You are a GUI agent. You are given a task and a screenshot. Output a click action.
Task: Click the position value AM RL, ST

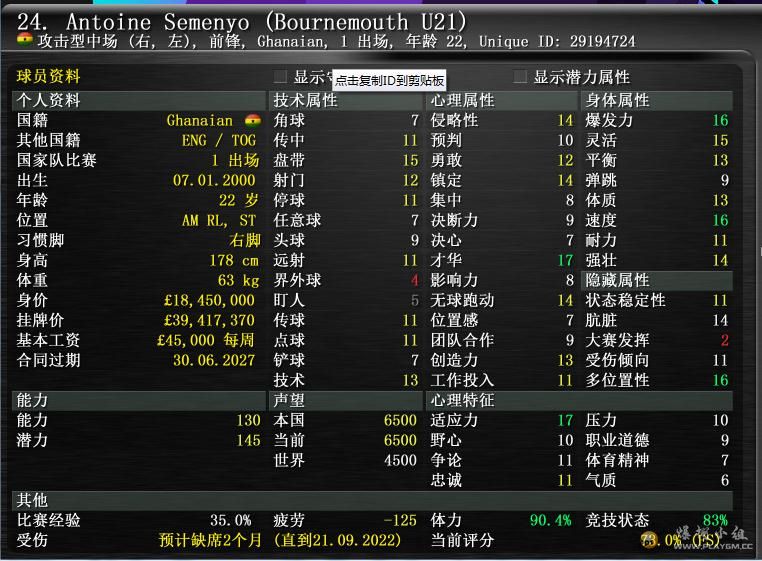click(219, 220)
